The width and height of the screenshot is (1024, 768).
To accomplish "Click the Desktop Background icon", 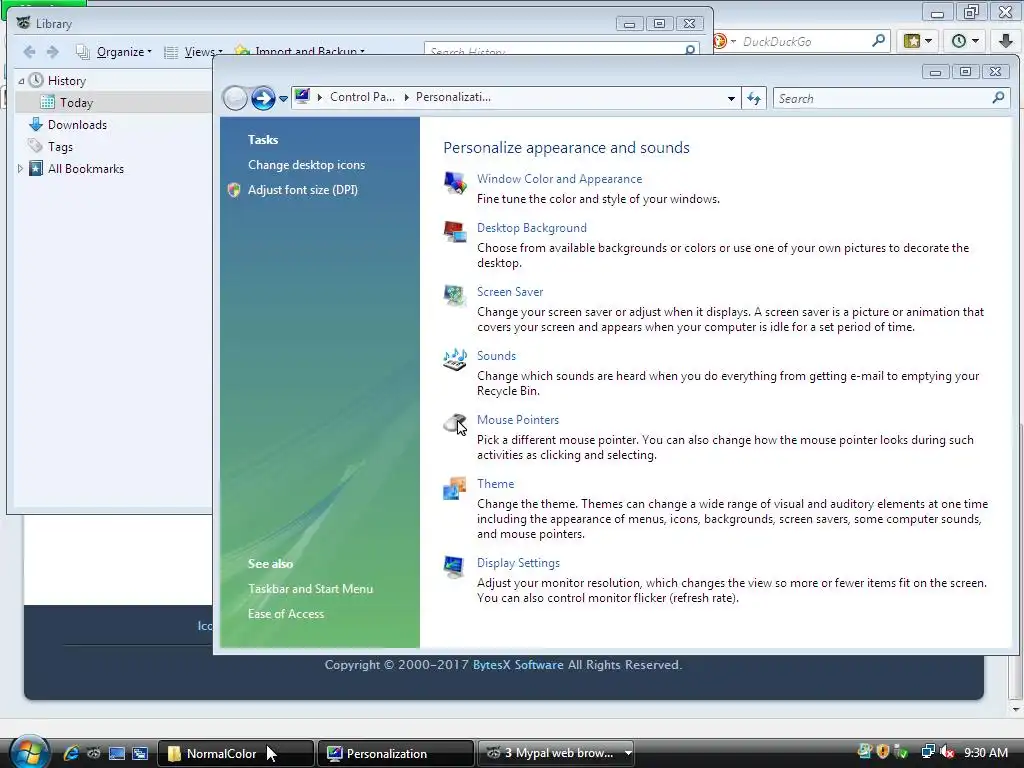I will coord(455,231).
